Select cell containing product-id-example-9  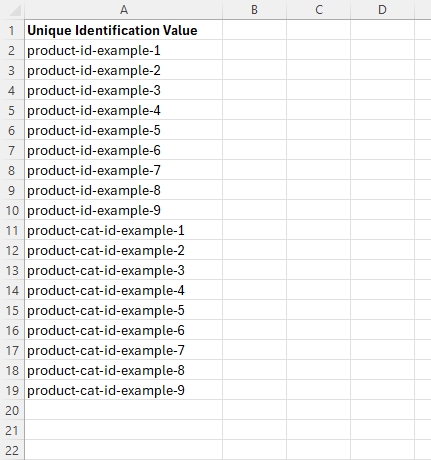(x=124, y=210)
